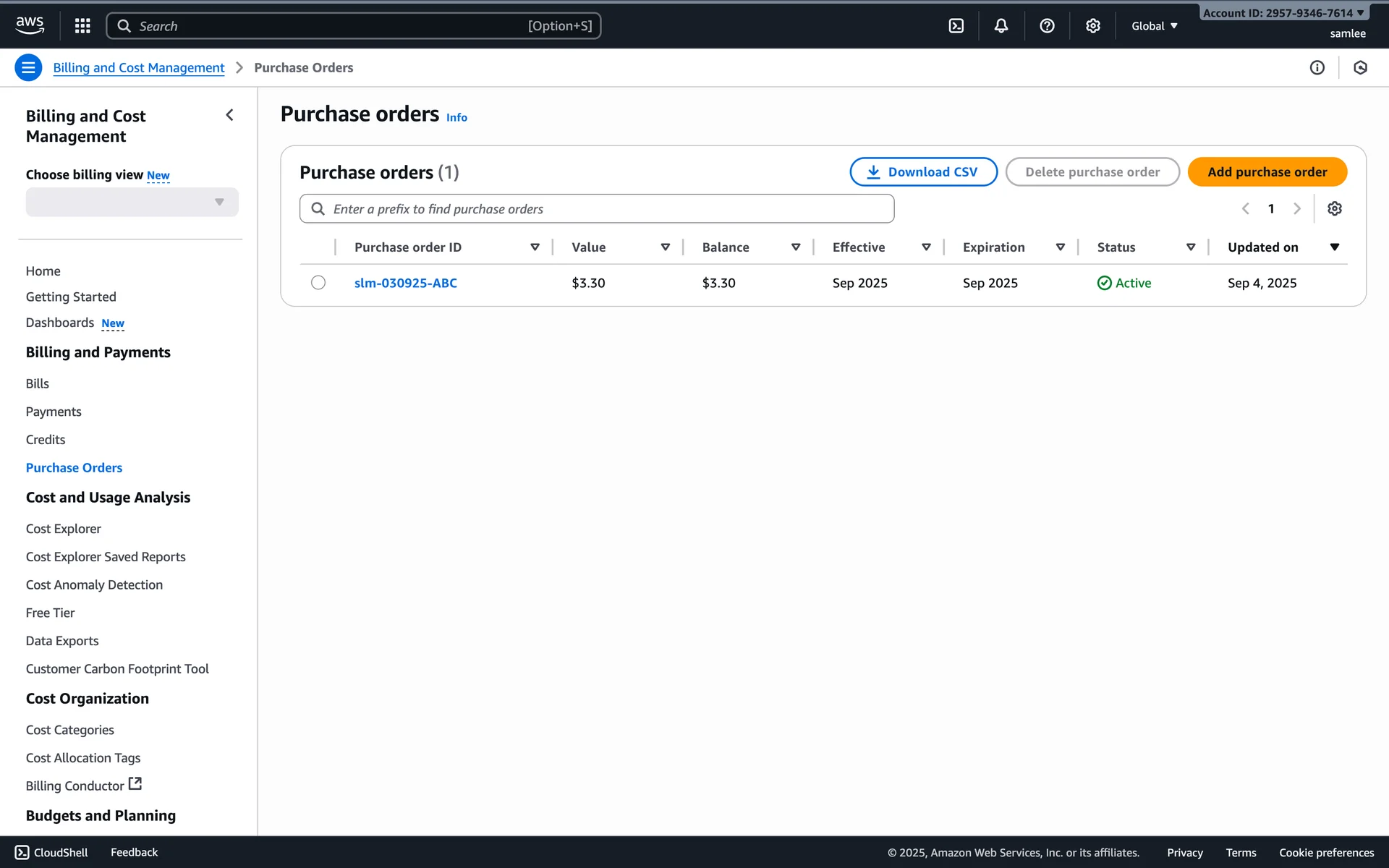This screenshot has width=1389, height=868.
Task: Select the slm-030925-ABC purchase order radio button
Action: [318, 283]
